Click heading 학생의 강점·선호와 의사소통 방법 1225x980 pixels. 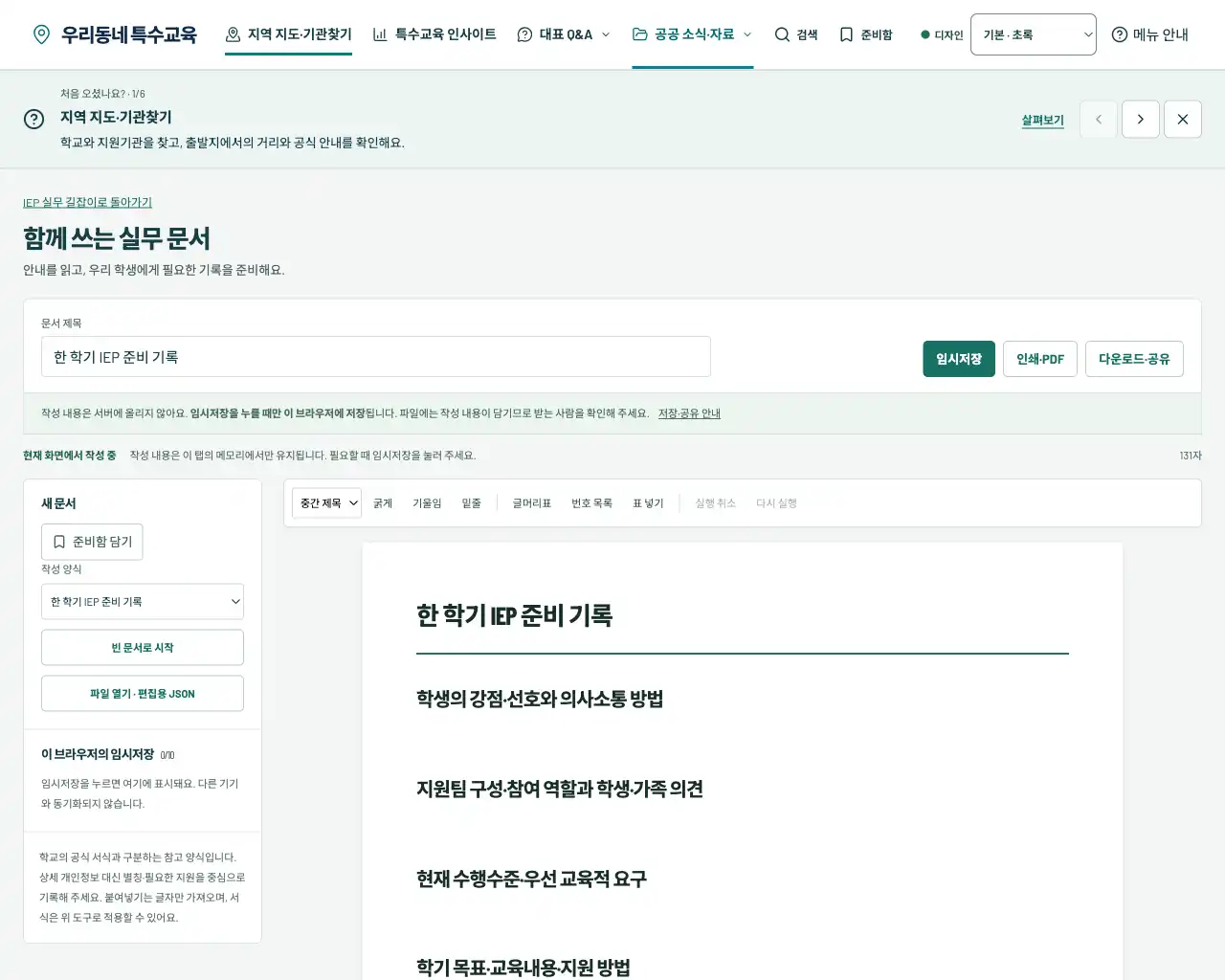(x=540, y=699)
